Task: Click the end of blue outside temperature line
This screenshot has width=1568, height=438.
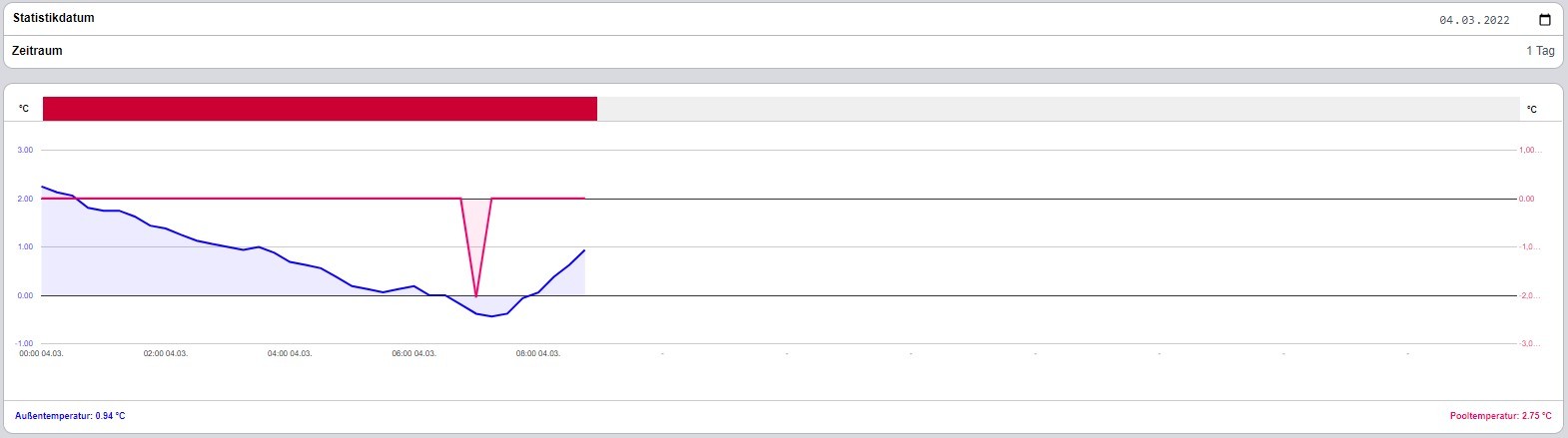Action: [584, 250]
